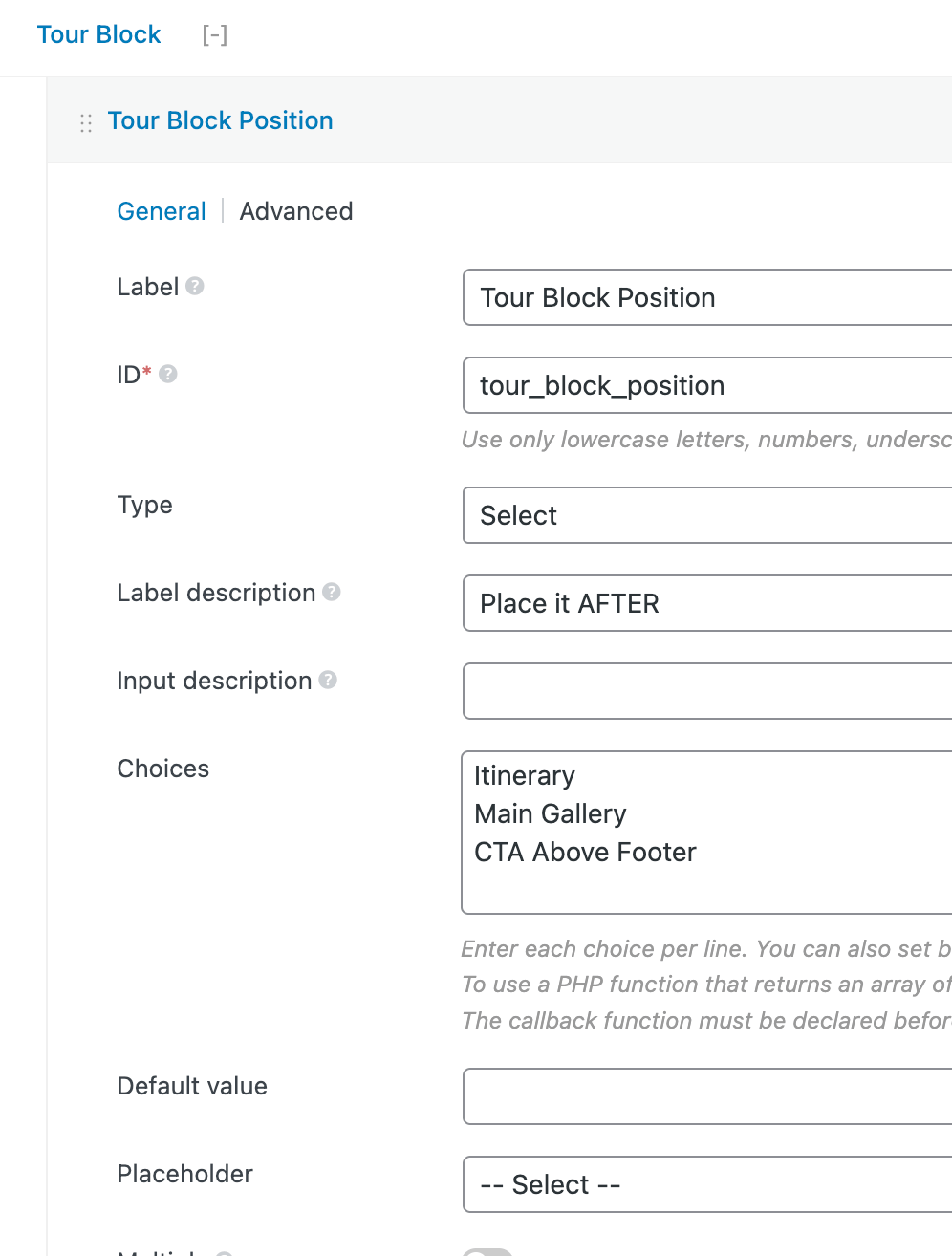This screenshot has height=1256, width=952.
Task: Click the Placeholder field showing -- Select --
Action: [707, 1184]
